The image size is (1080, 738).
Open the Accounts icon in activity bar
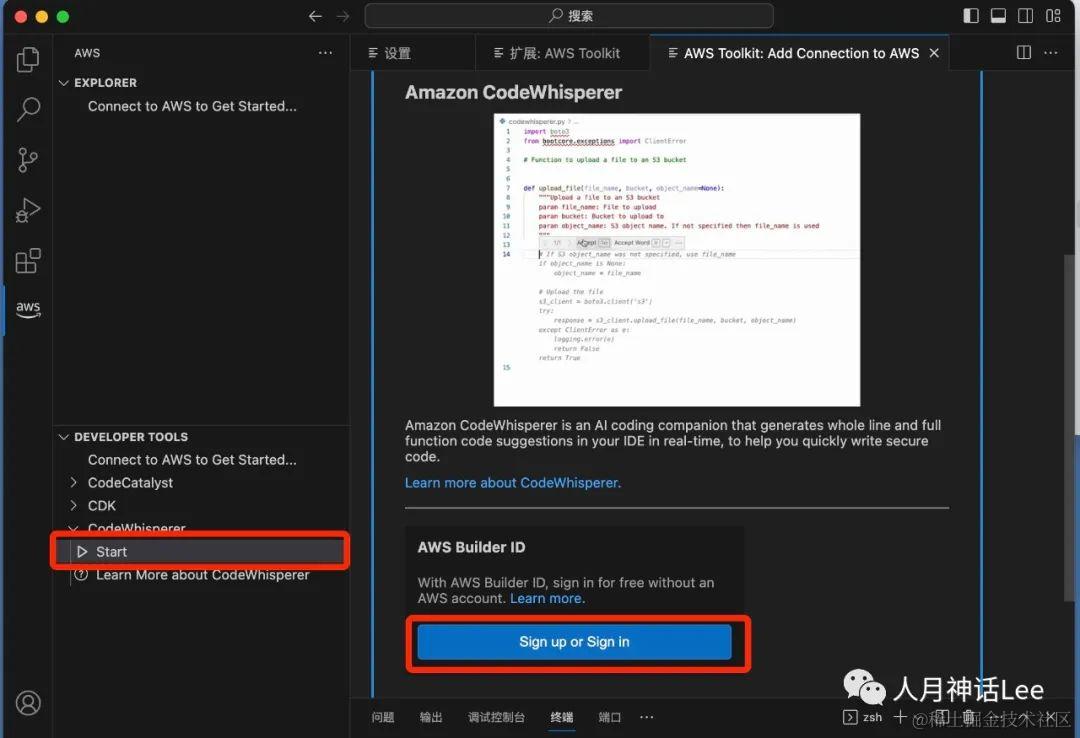pyautogui.click(x=28, y=703)
